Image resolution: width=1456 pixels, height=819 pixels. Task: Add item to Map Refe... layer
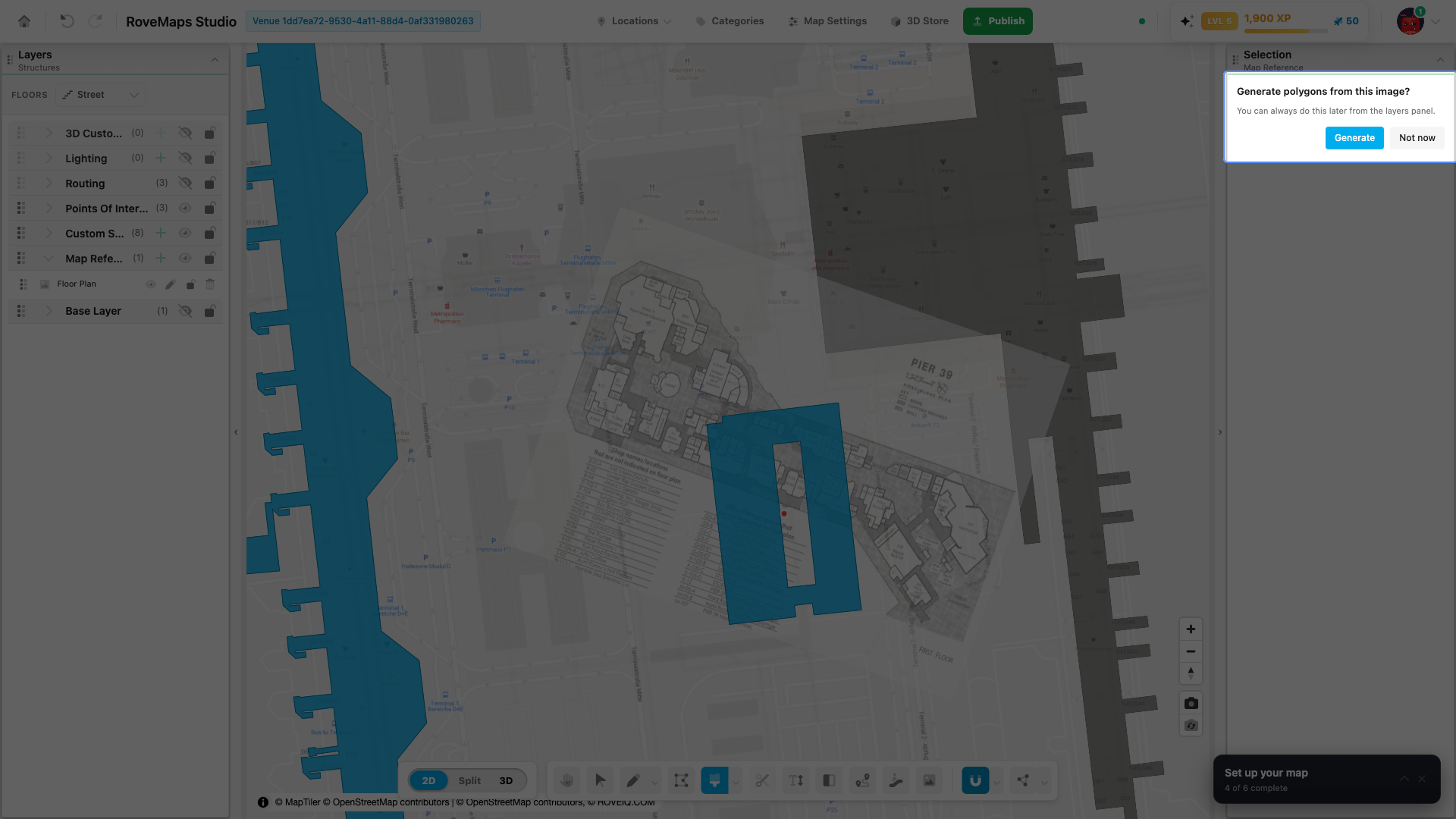point(161,258)
